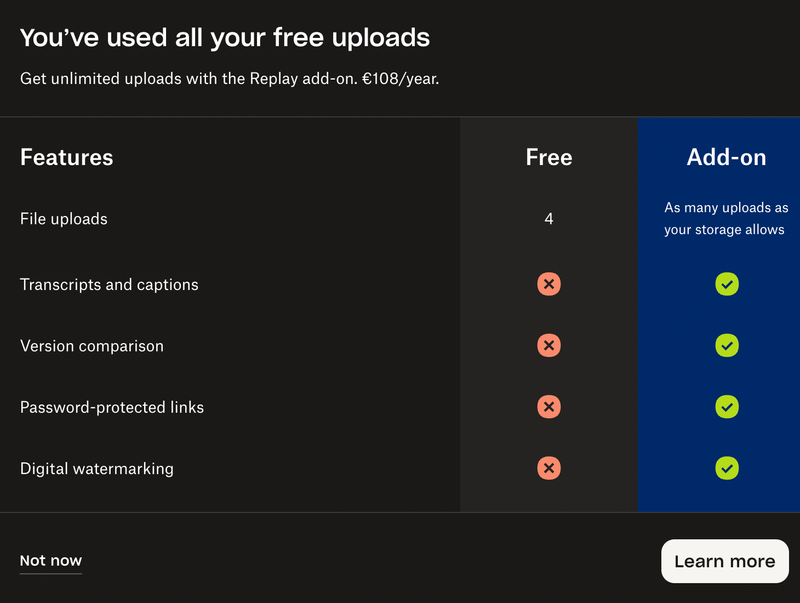Click the Learn more button

tap(725, 561)
